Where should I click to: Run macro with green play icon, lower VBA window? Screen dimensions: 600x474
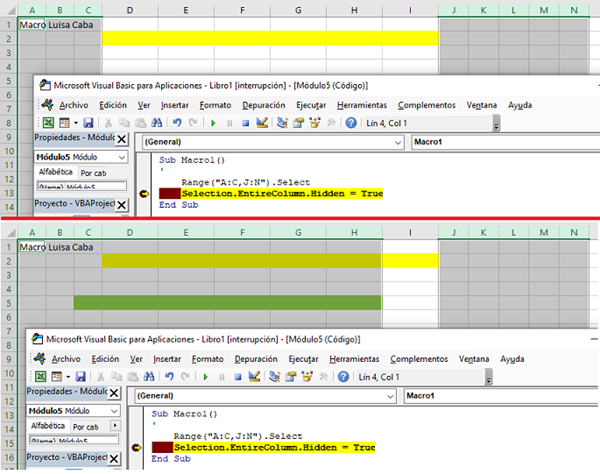click(205, 376)
